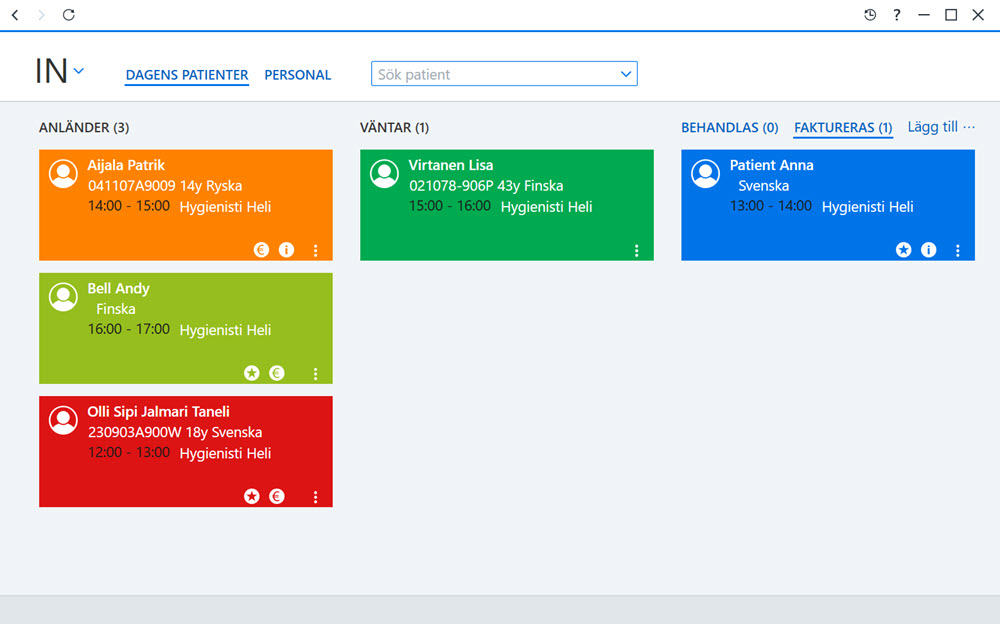Open info icon on Aijala Patrik card
The image size is (1000, 624).
point(286,249)
